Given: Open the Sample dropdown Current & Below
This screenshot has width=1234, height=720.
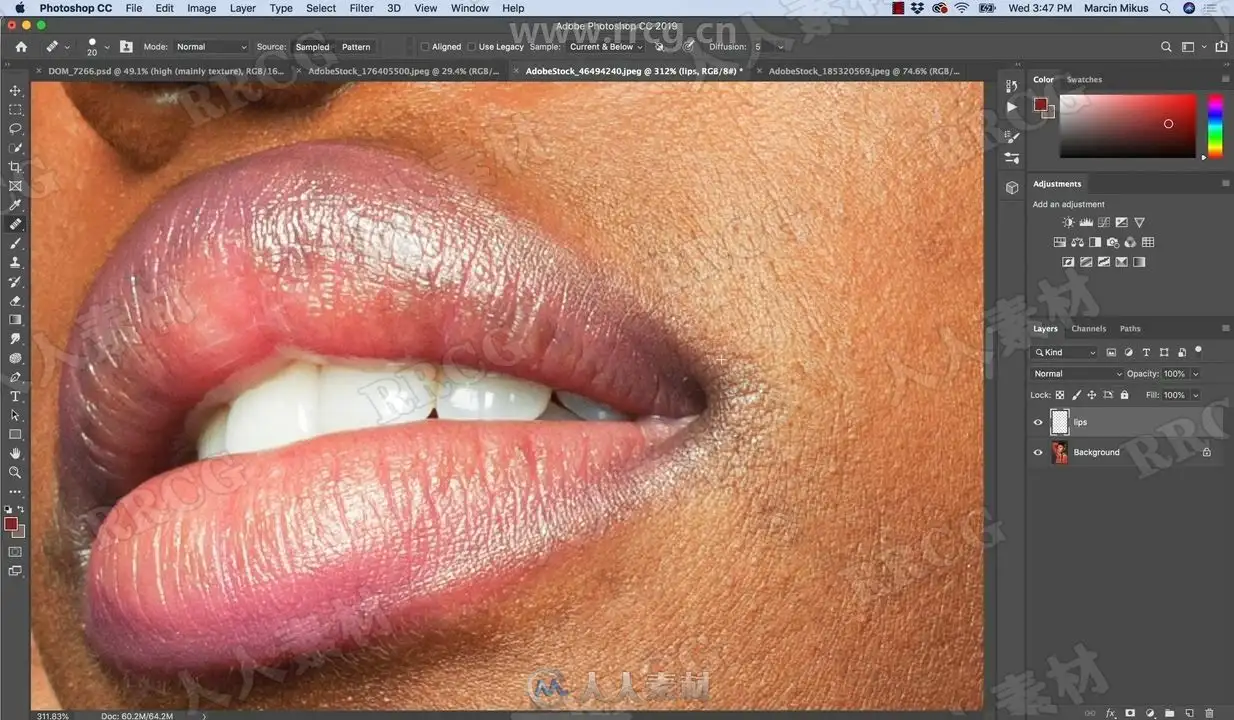Looking at the screenshot, I should 605,47.
